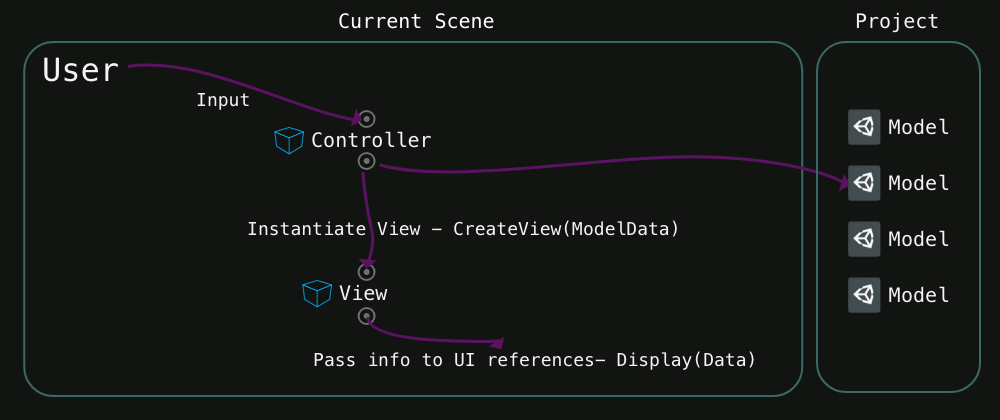Click the Current Scene panel title
This screenshot has width=1000, height=420.
pyautogui.click(x=416, y=21)
